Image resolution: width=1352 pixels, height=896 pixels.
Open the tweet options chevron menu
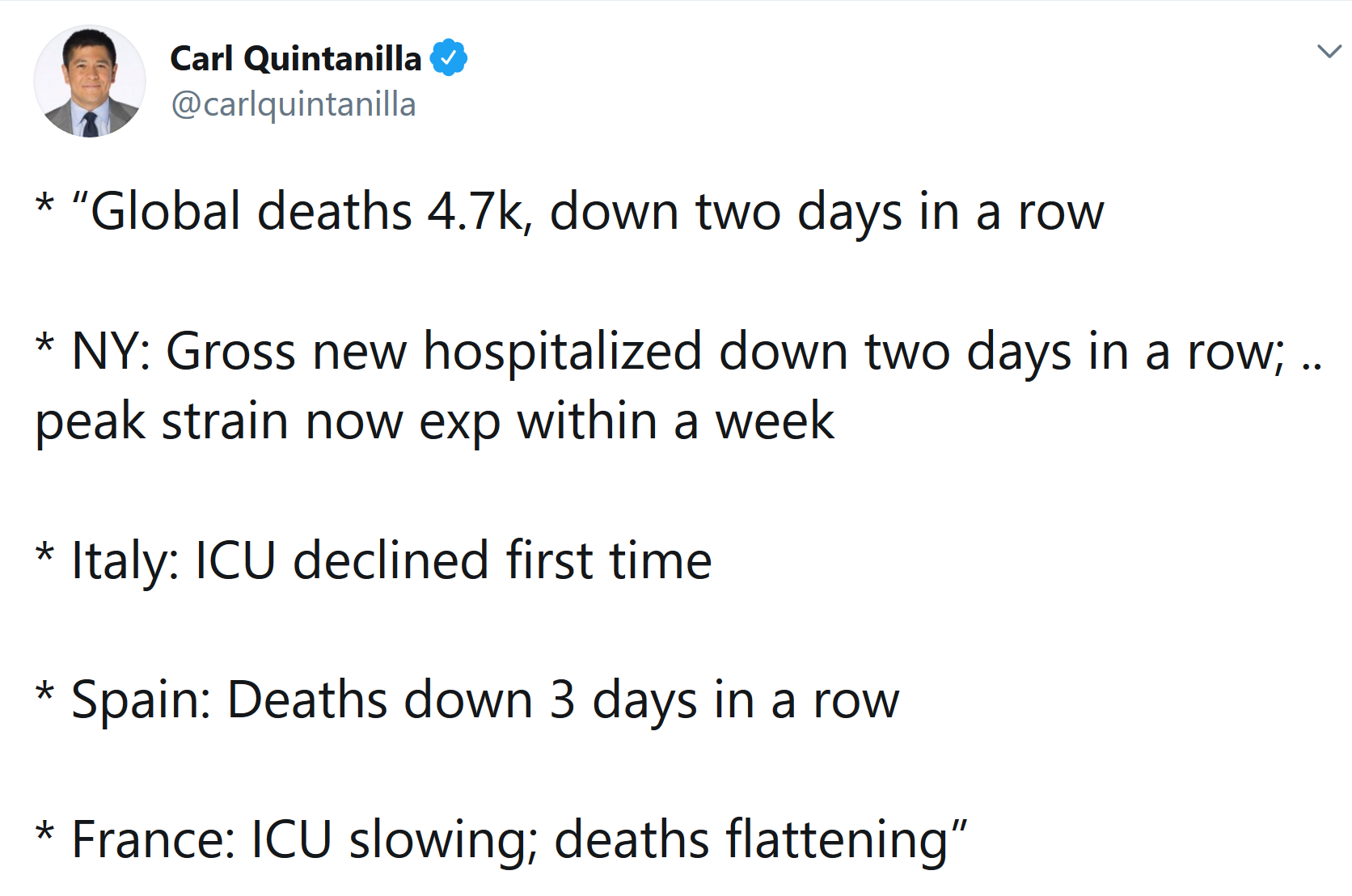tap(1329, 52)
